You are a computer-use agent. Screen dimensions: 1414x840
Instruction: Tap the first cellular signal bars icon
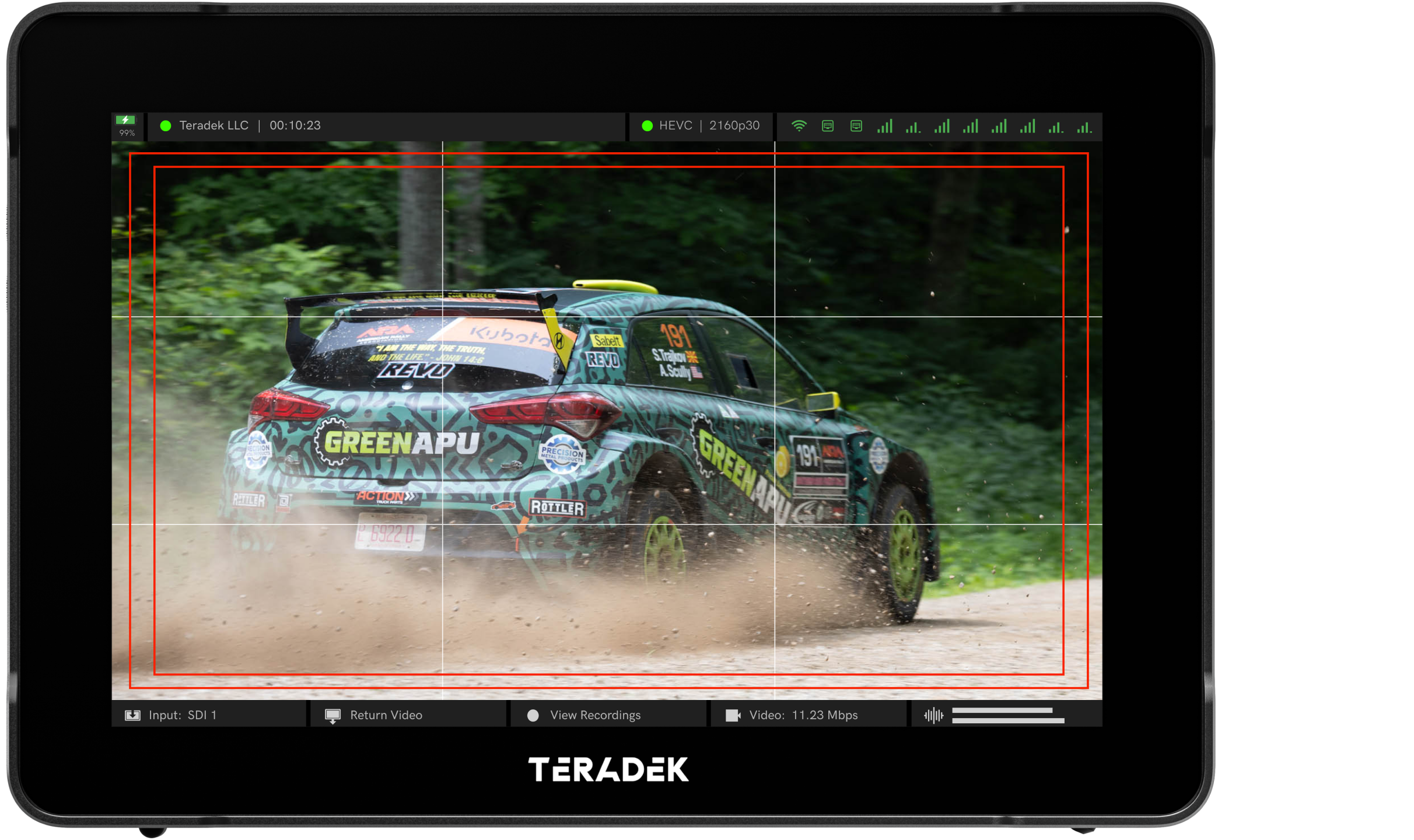884,126
